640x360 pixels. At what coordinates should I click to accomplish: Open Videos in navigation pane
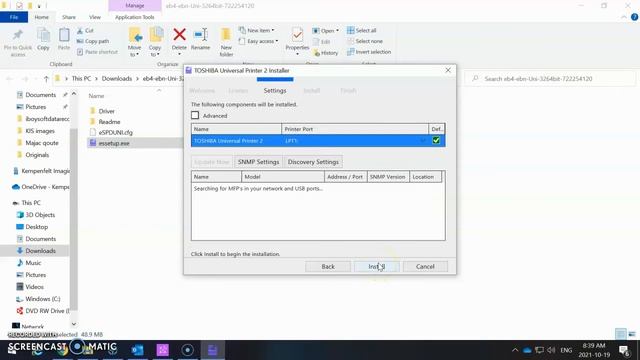34,287
